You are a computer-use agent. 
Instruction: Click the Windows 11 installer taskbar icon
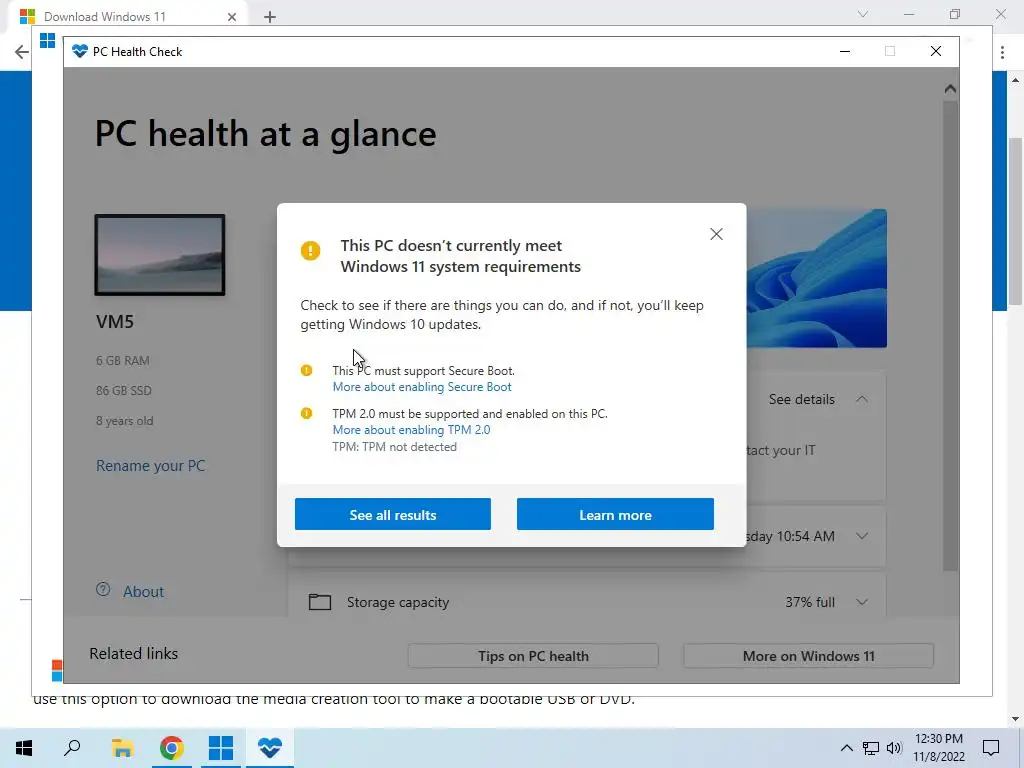(221, 748)
